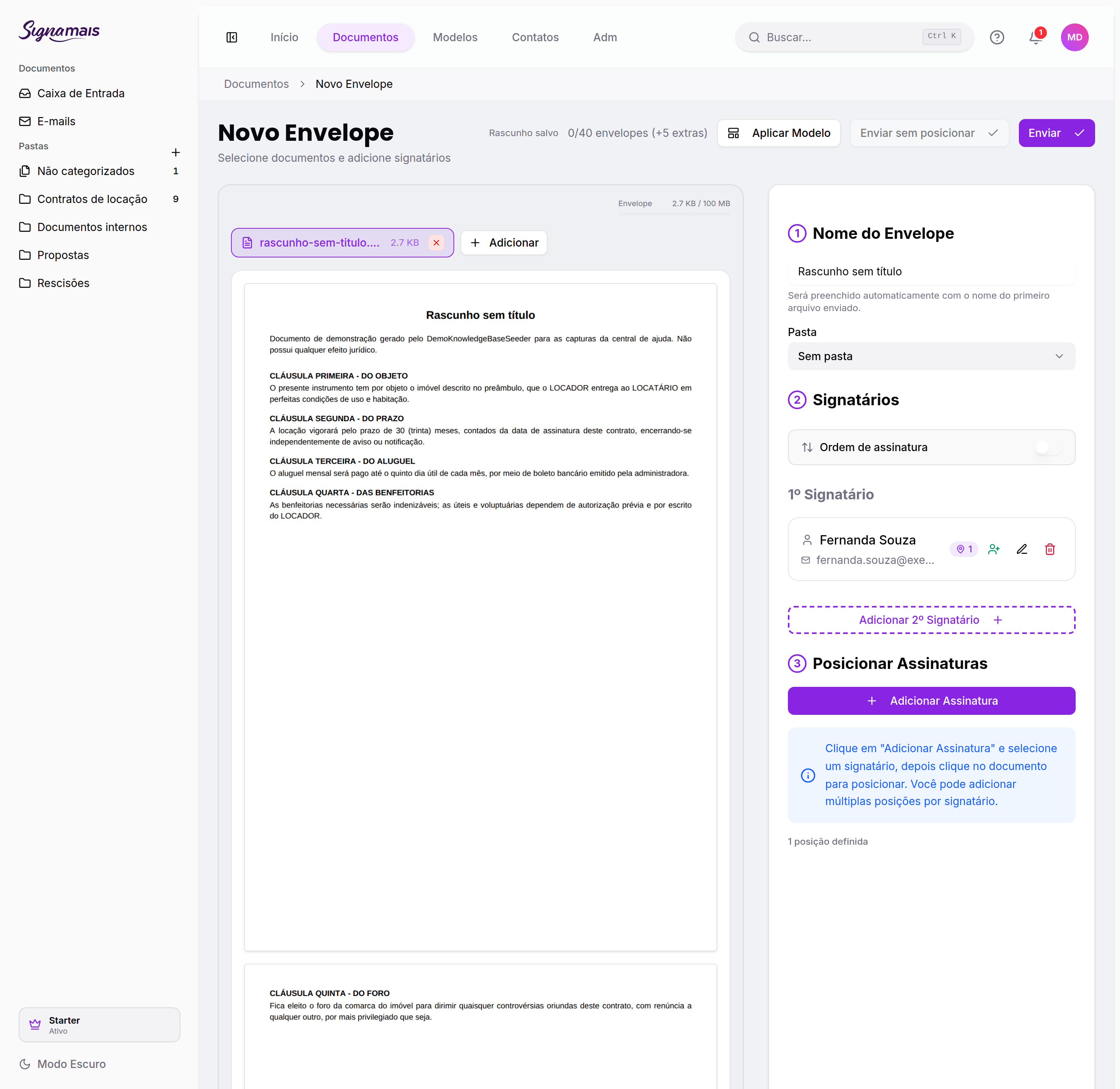Focus the Buscar search field
Screen dimensions: 1120x1089
click(x=854, y=37)
